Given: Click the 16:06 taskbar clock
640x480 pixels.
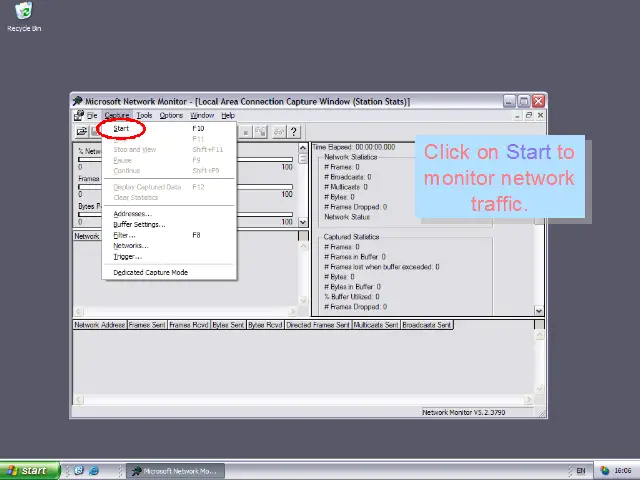Looking at the screenshot, I should pyautogui.click(x=623, y=471).
